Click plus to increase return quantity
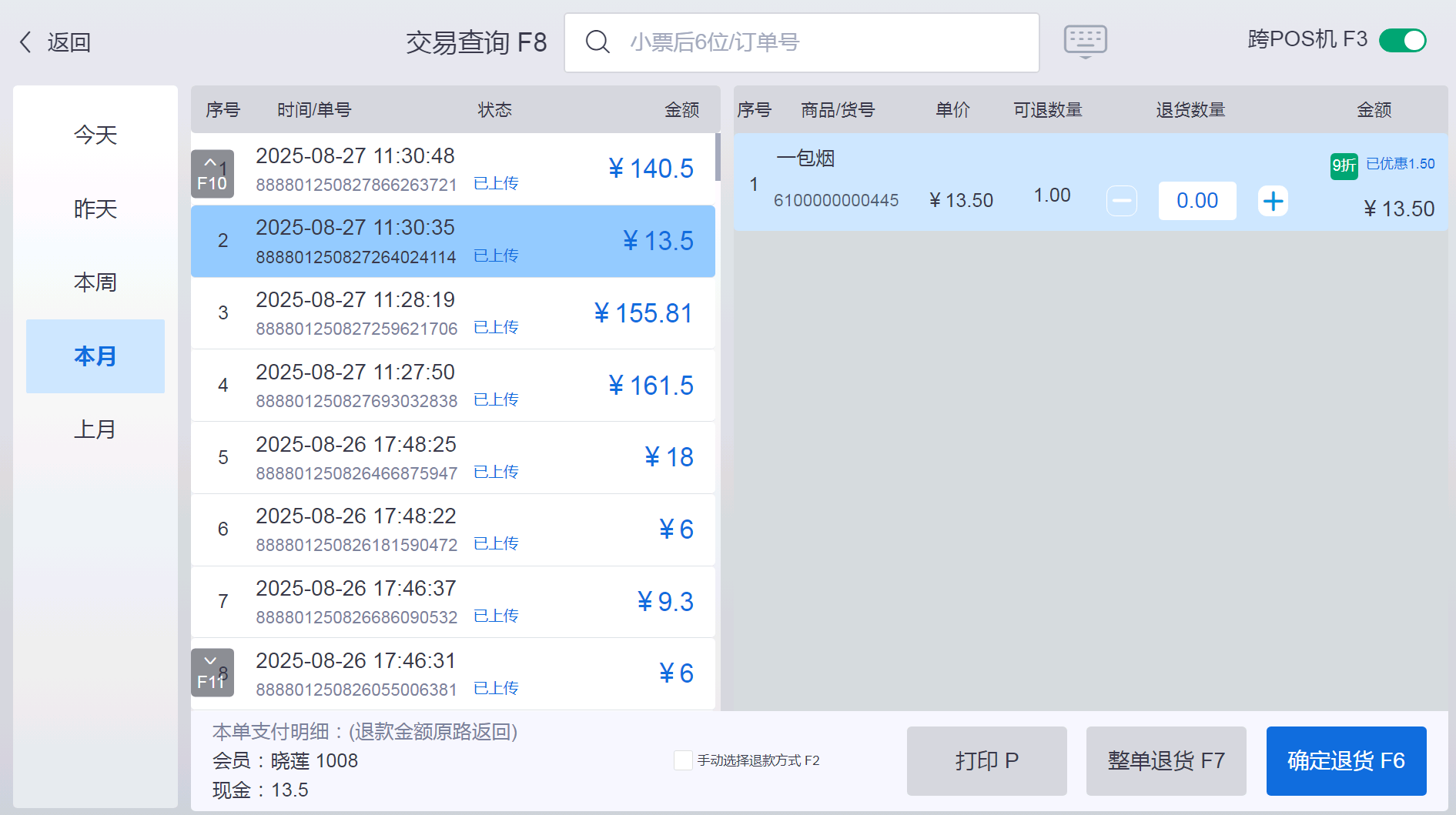This screenshot has width=1456, height=815. (x=1273, y=202)
